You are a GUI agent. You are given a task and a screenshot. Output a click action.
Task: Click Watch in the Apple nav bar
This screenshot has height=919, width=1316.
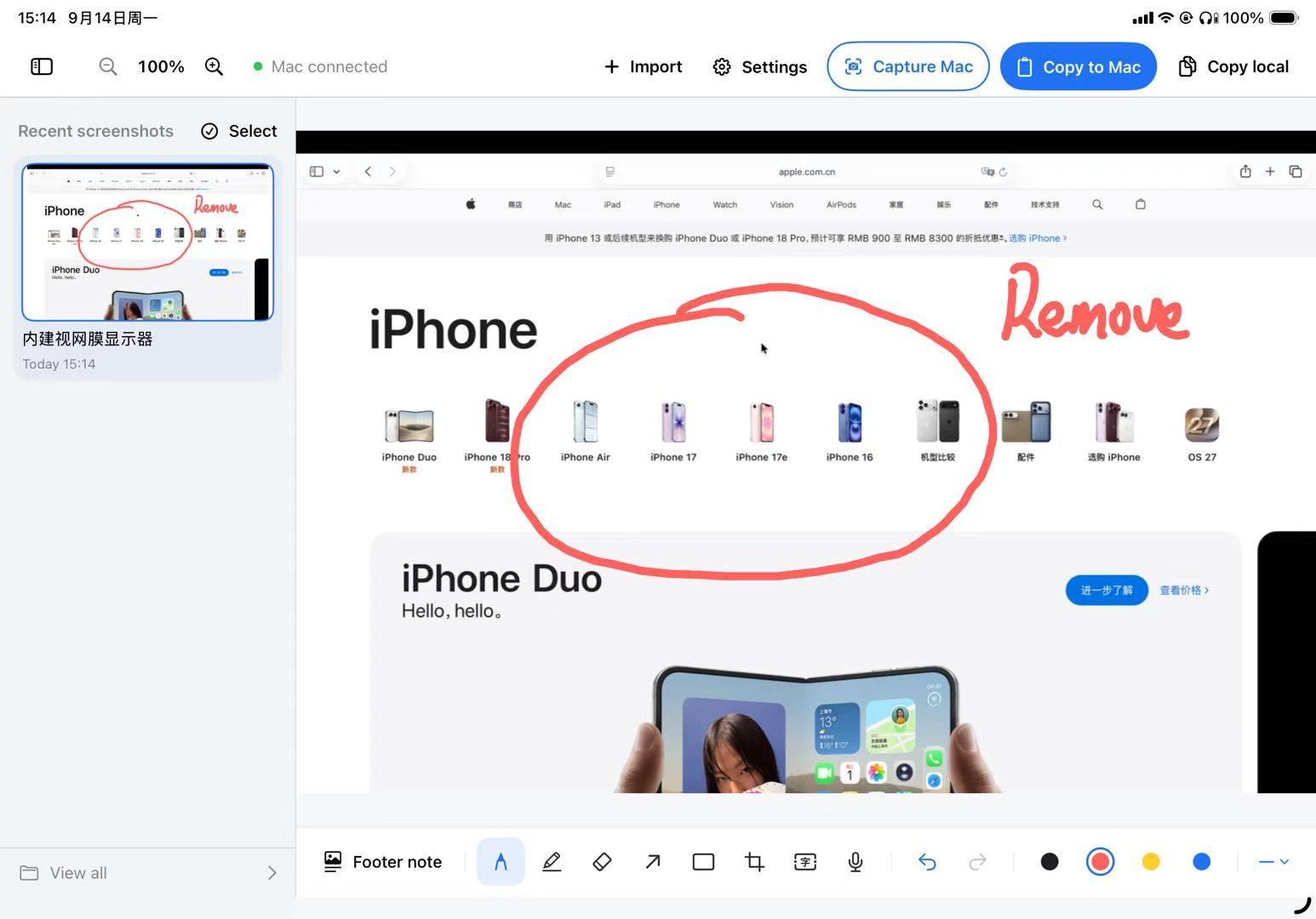(x=724, y=205)
